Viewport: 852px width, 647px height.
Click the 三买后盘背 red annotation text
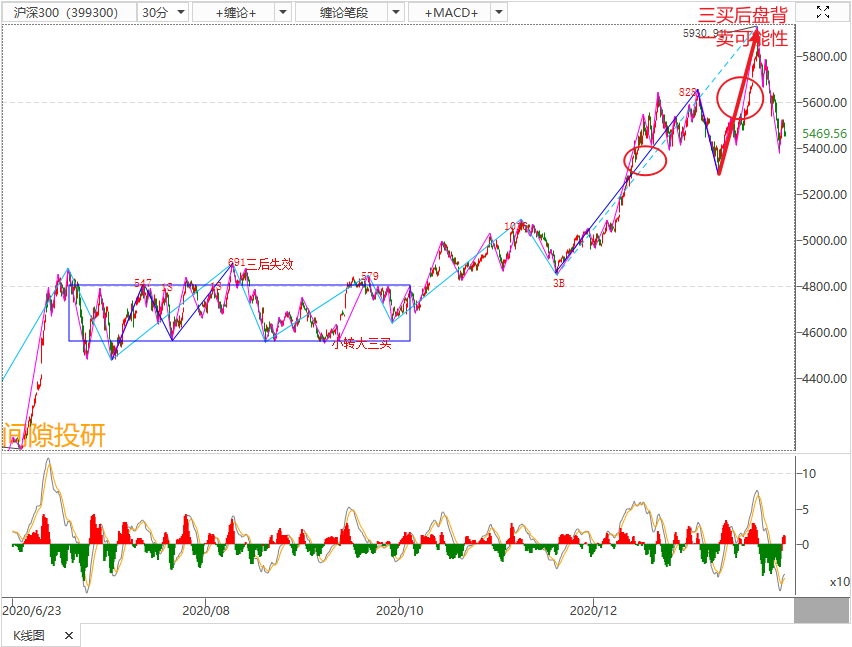pyautogui.click(x=742, y=16)
